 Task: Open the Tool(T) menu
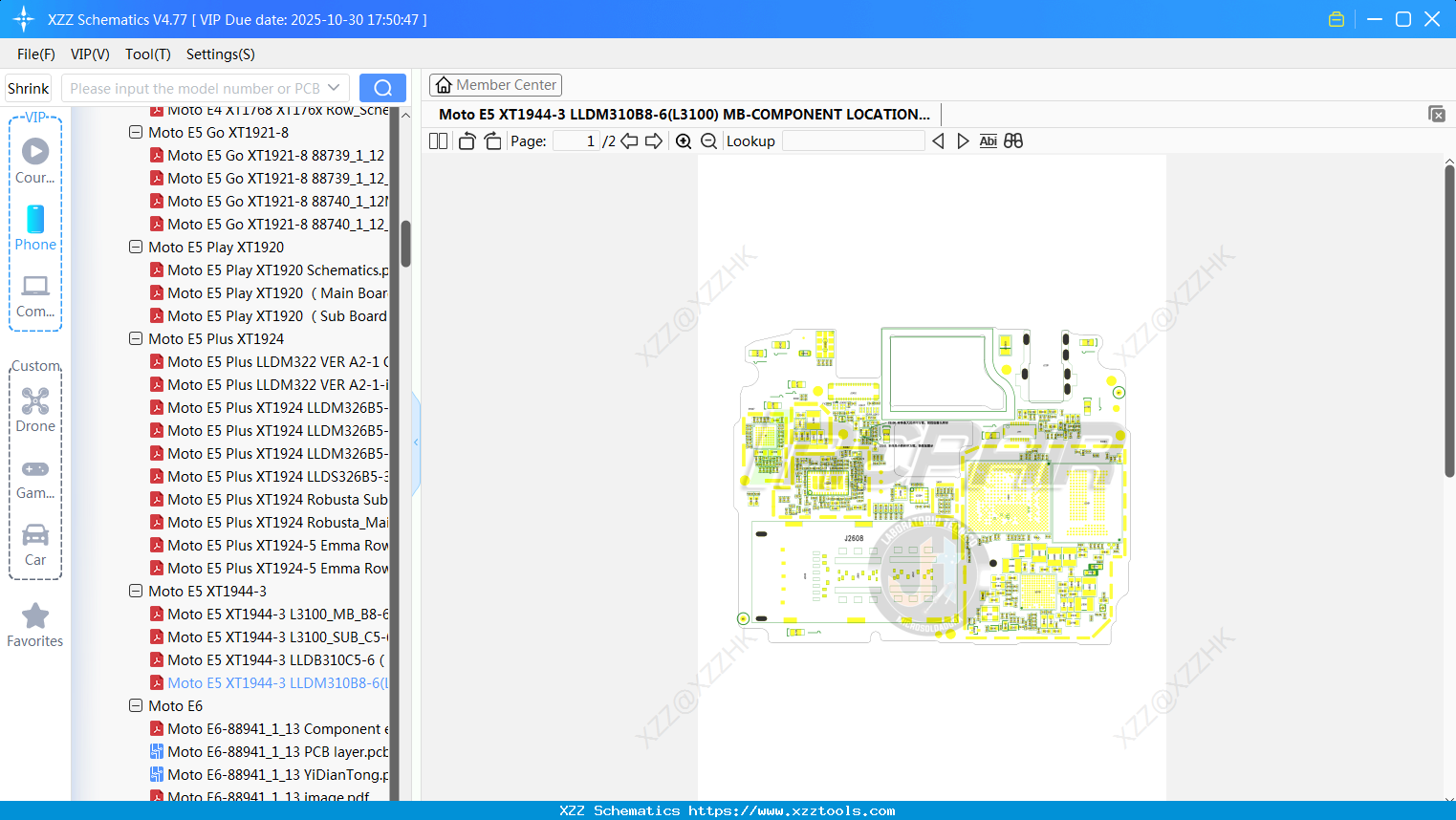click(x=147, y=54)
